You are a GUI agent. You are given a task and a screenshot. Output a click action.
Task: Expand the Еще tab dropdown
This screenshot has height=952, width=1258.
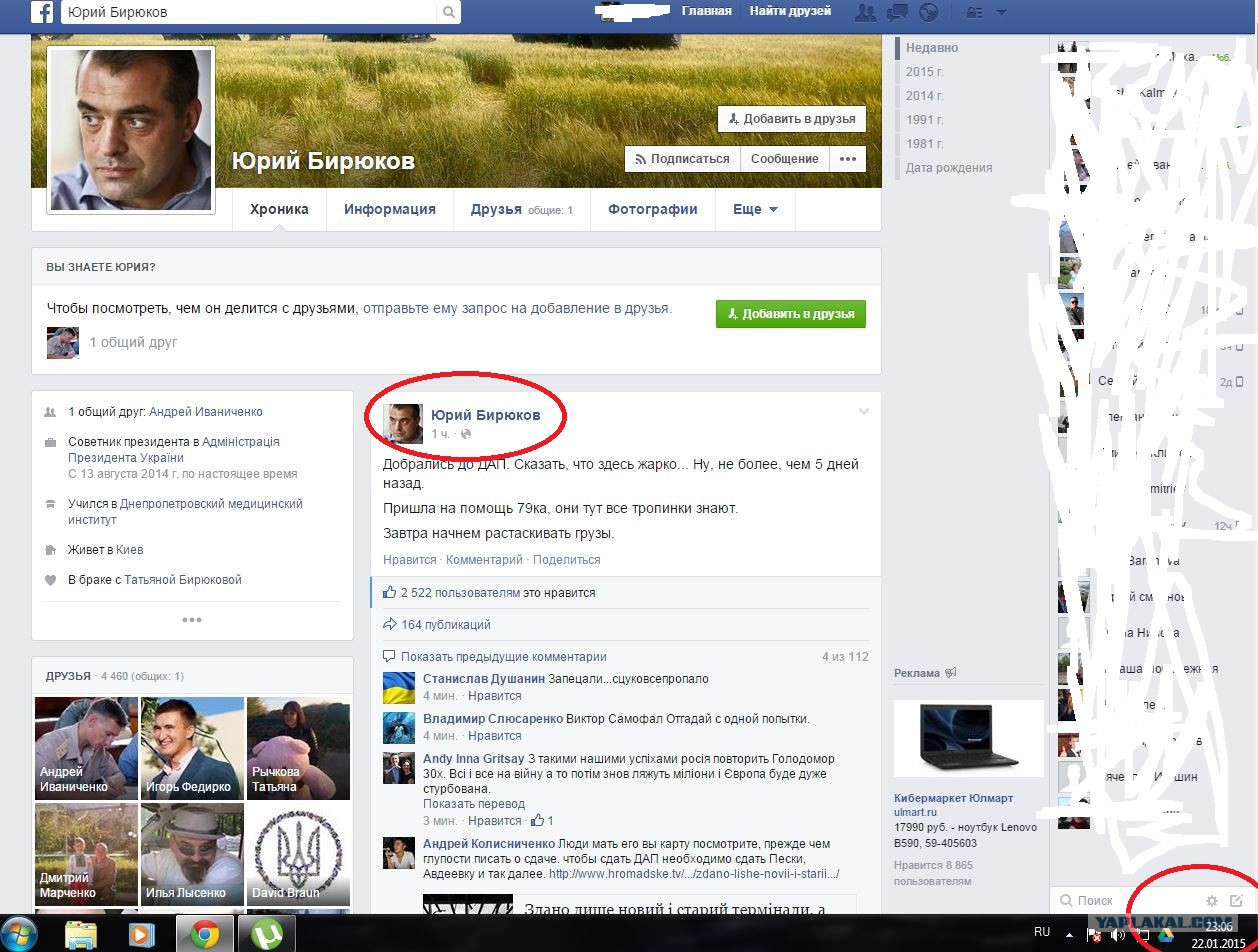click(755, 210)
